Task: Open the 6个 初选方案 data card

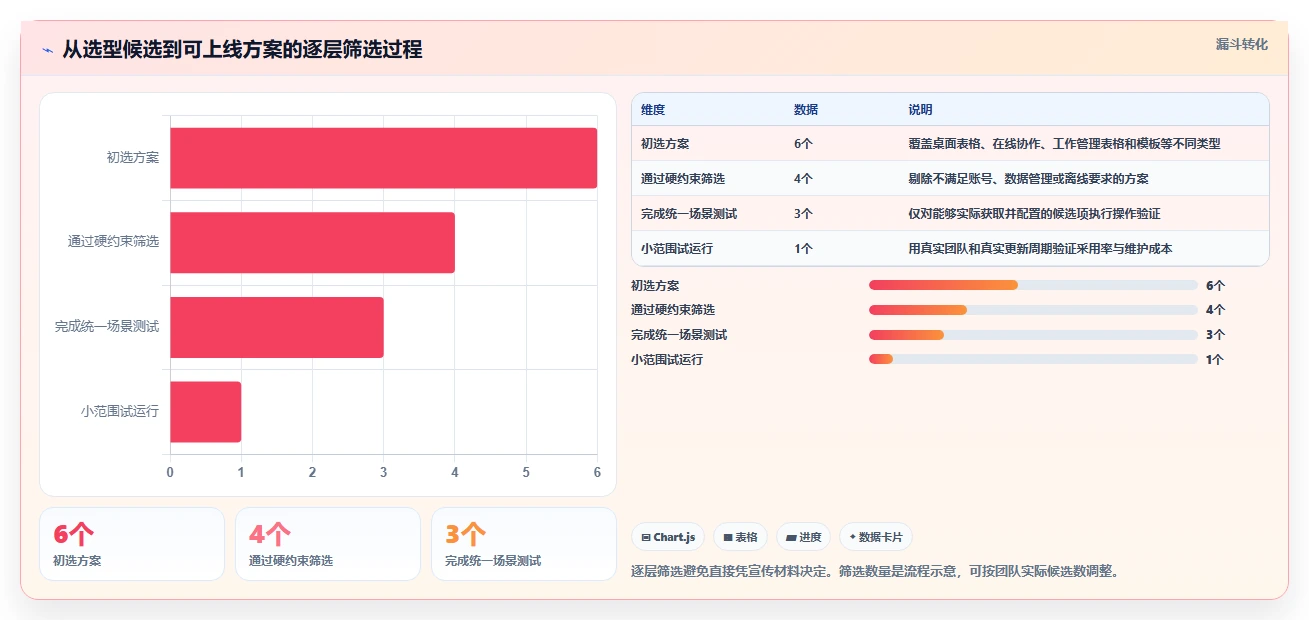Action: coord(132,544)
